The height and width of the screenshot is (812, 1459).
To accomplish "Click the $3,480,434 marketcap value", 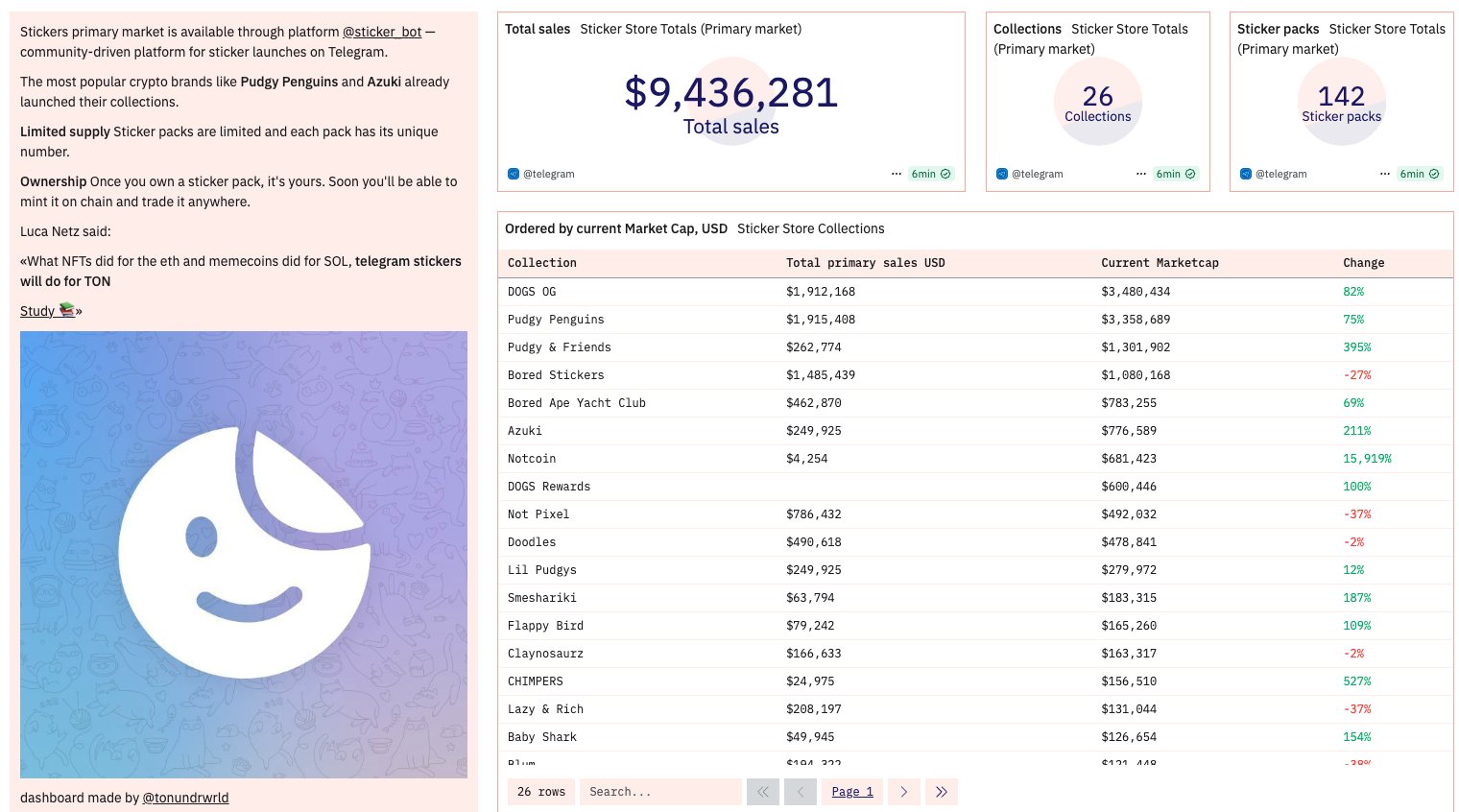I will tap(1136, 292).
